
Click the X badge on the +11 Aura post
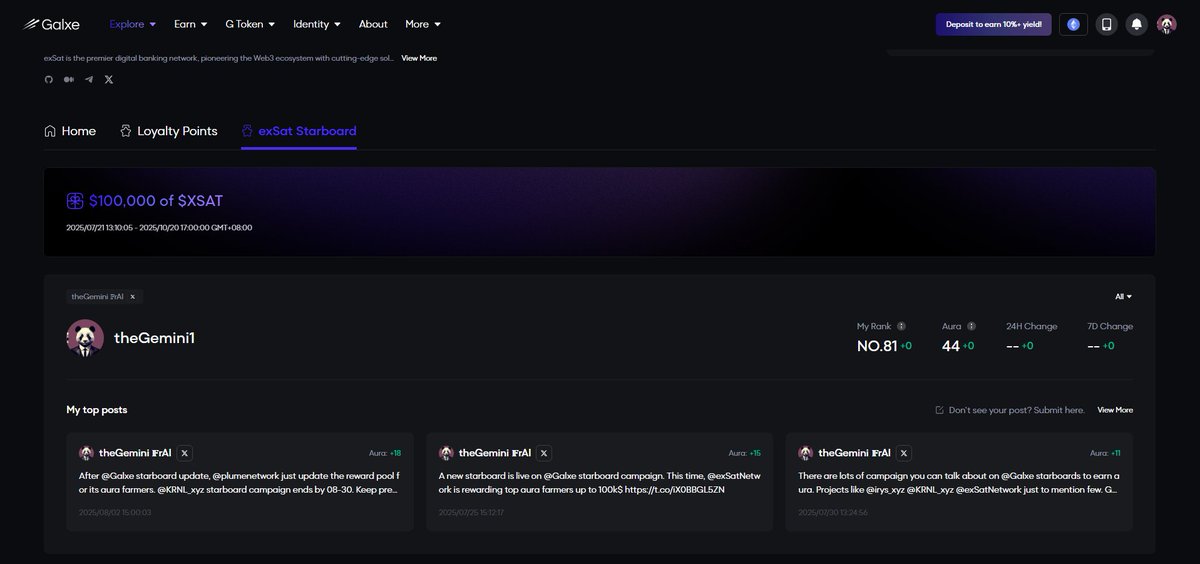tap(904, 453)
